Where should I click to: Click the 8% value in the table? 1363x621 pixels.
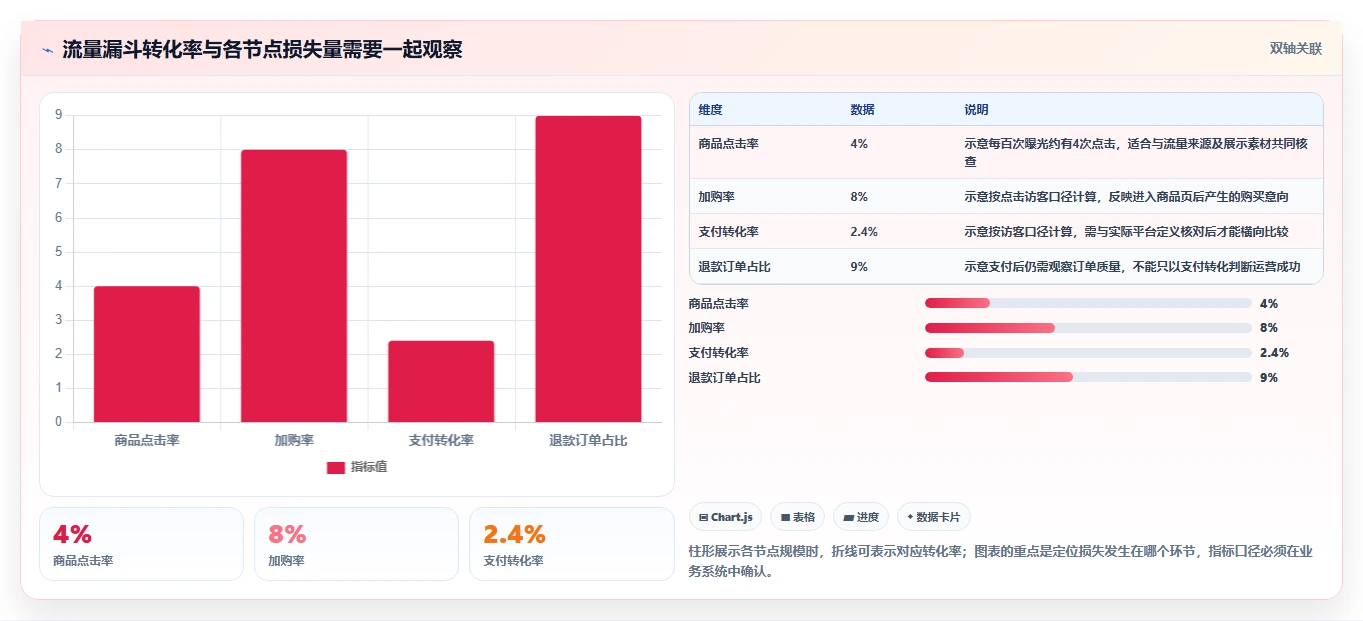pos(859,196)
